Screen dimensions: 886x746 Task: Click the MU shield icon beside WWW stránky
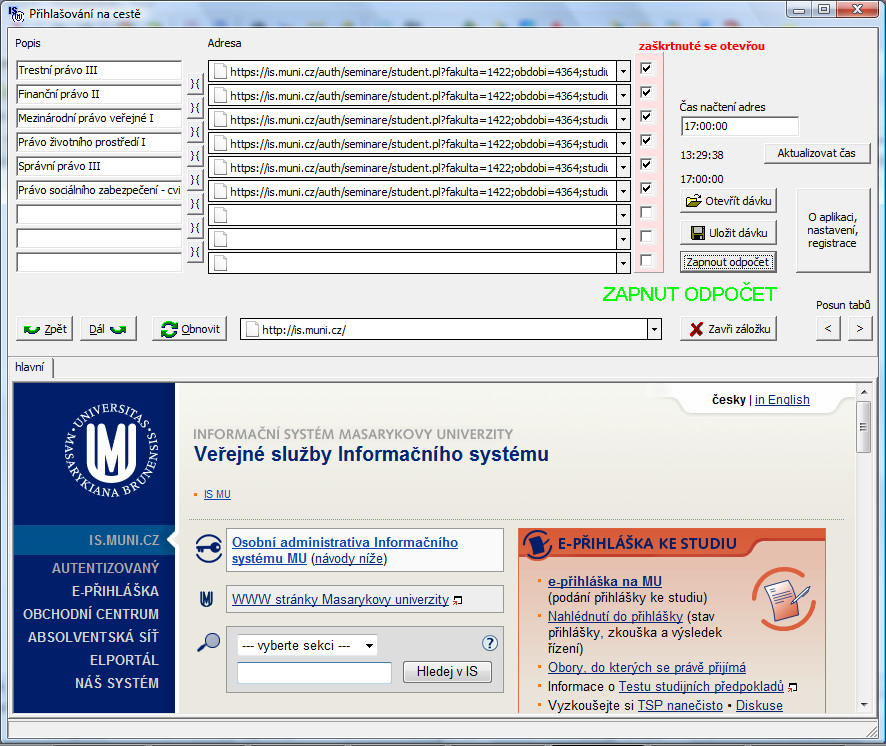tap(207, 599)
